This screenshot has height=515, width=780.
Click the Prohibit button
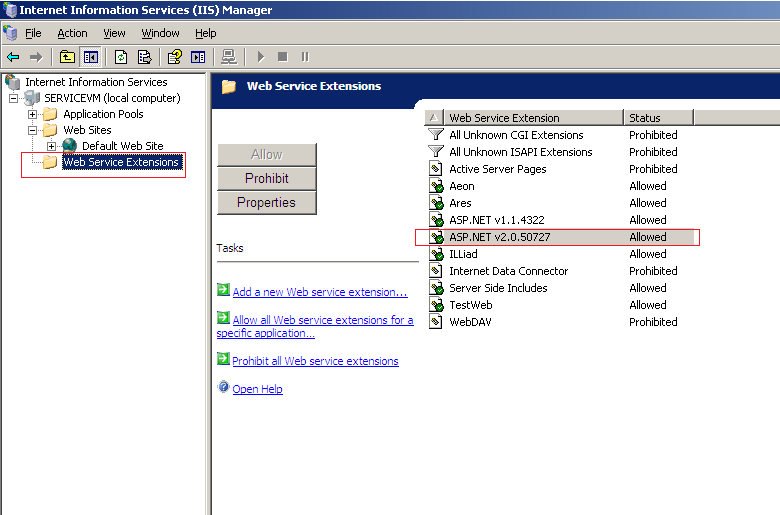[267, 179]
